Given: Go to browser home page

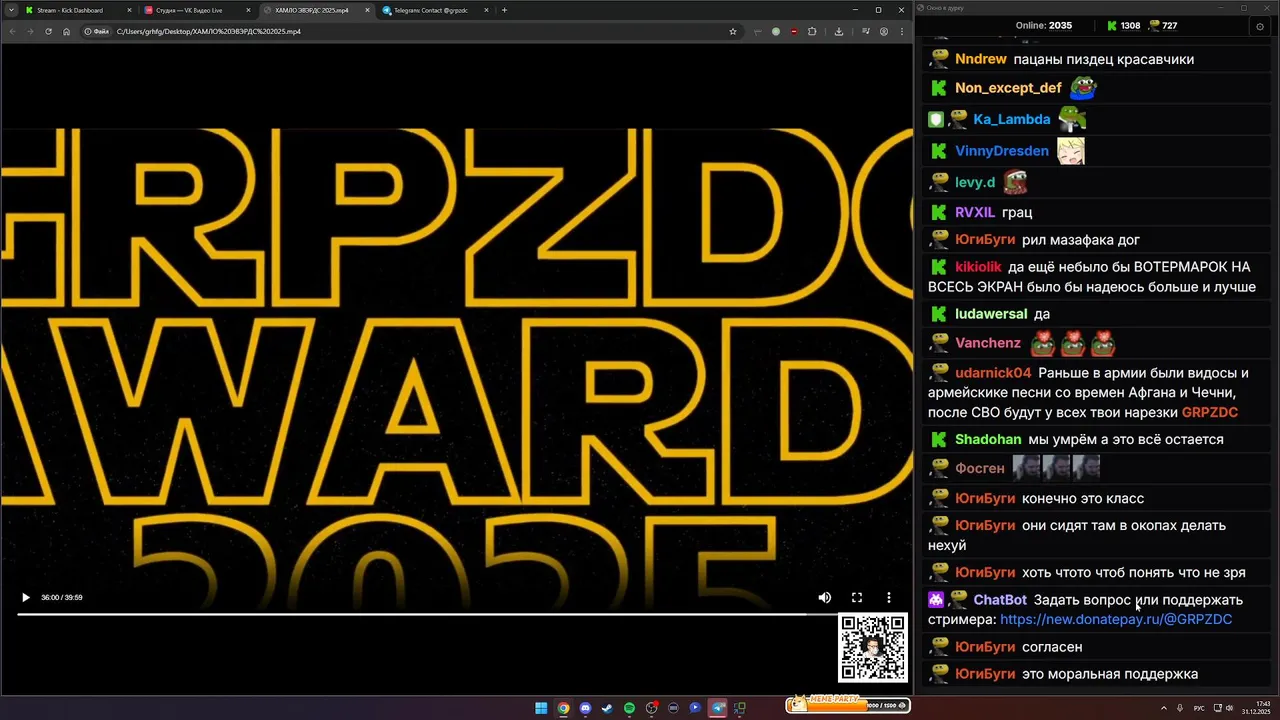Looking at the screenshot, I should [x=66, y=31].
